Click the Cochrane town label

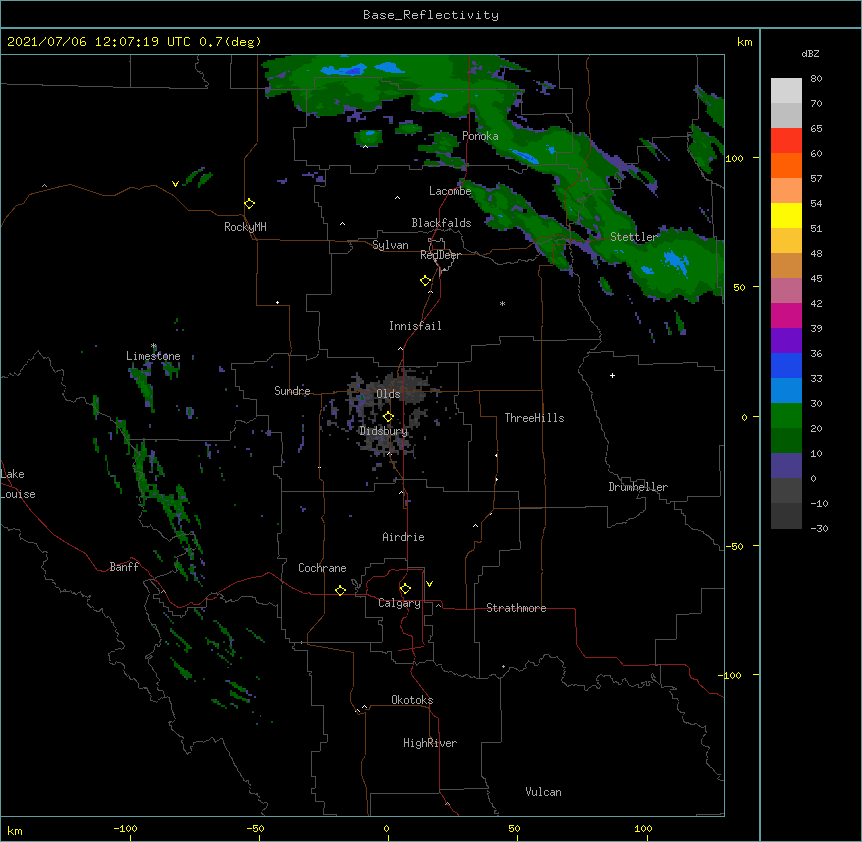[322, 568]
